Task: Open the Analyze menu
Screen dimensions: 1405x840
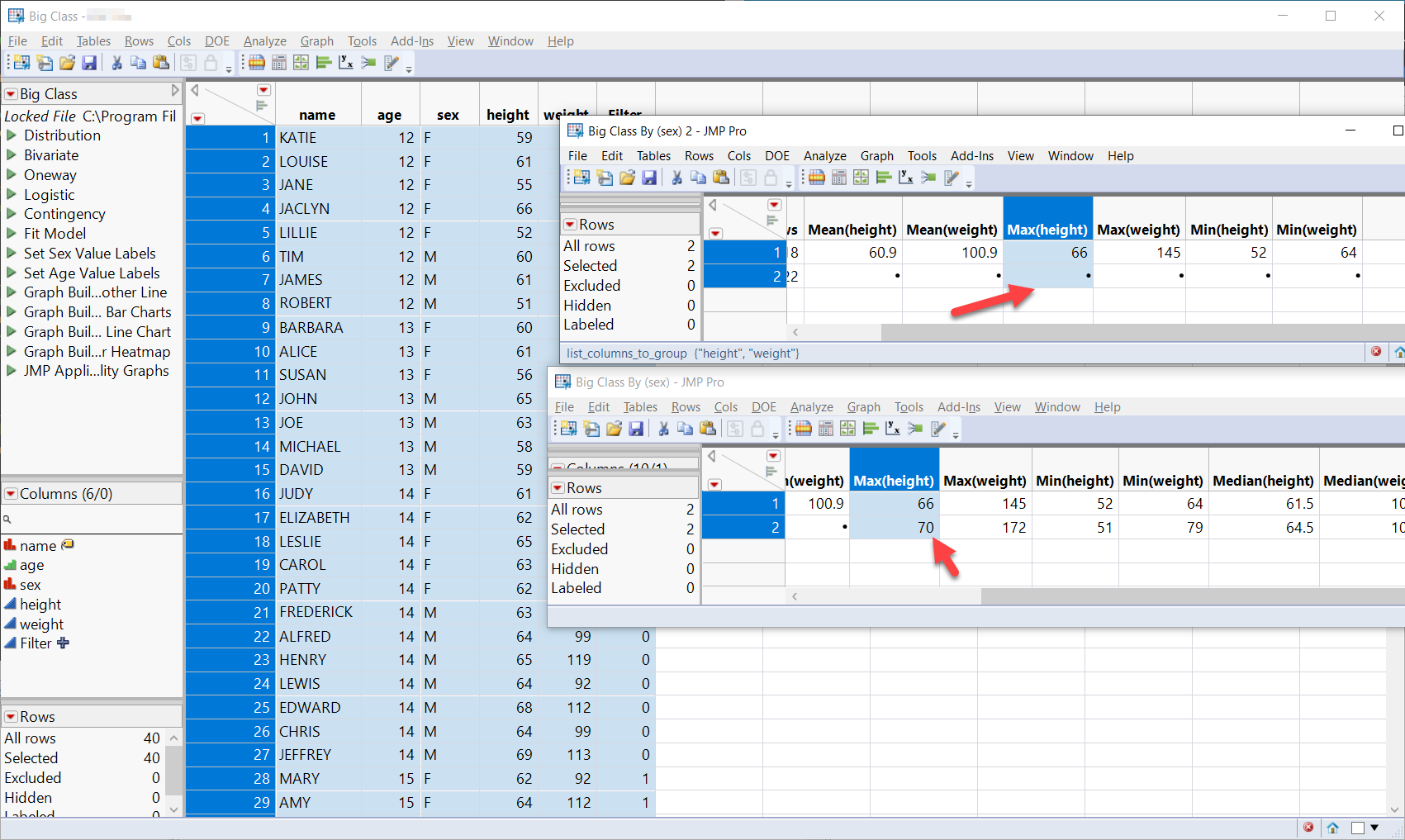Action: (x=264, y=40)
